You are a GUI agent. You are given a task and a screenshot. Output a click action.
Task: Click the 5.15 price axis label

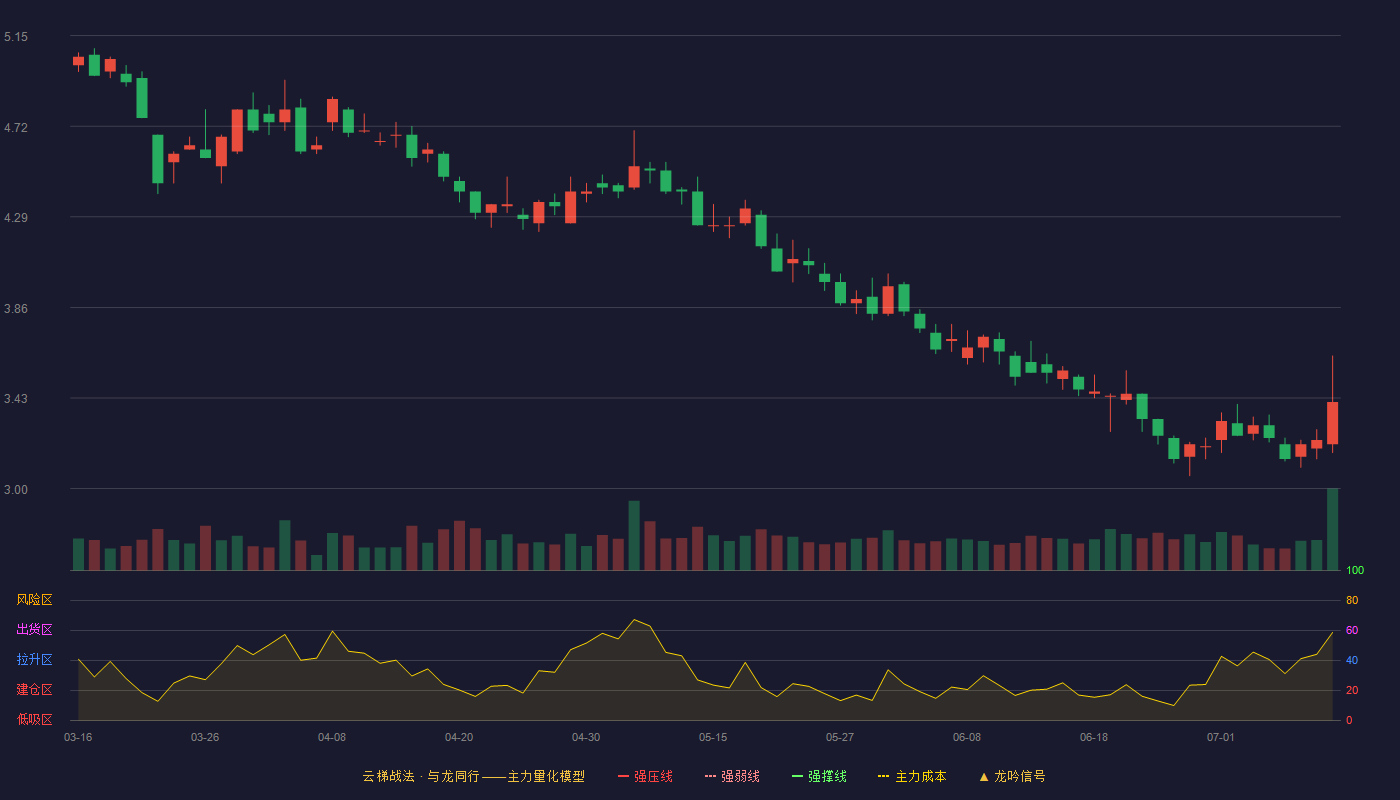pos(16,37)
